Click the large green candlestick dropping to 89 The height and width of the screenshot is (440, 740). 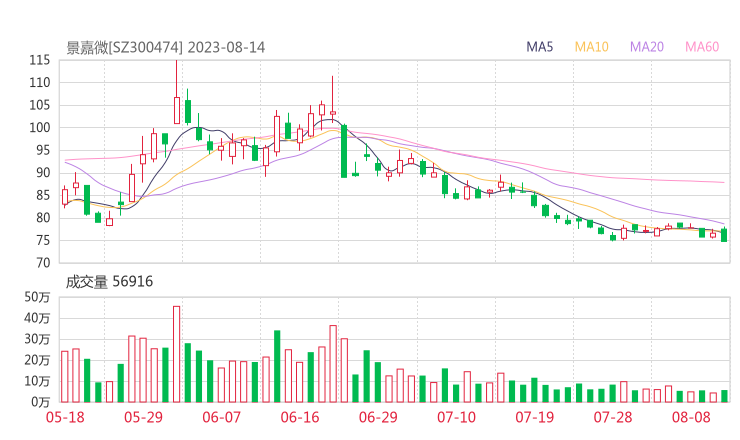click(x=344, y=151)
